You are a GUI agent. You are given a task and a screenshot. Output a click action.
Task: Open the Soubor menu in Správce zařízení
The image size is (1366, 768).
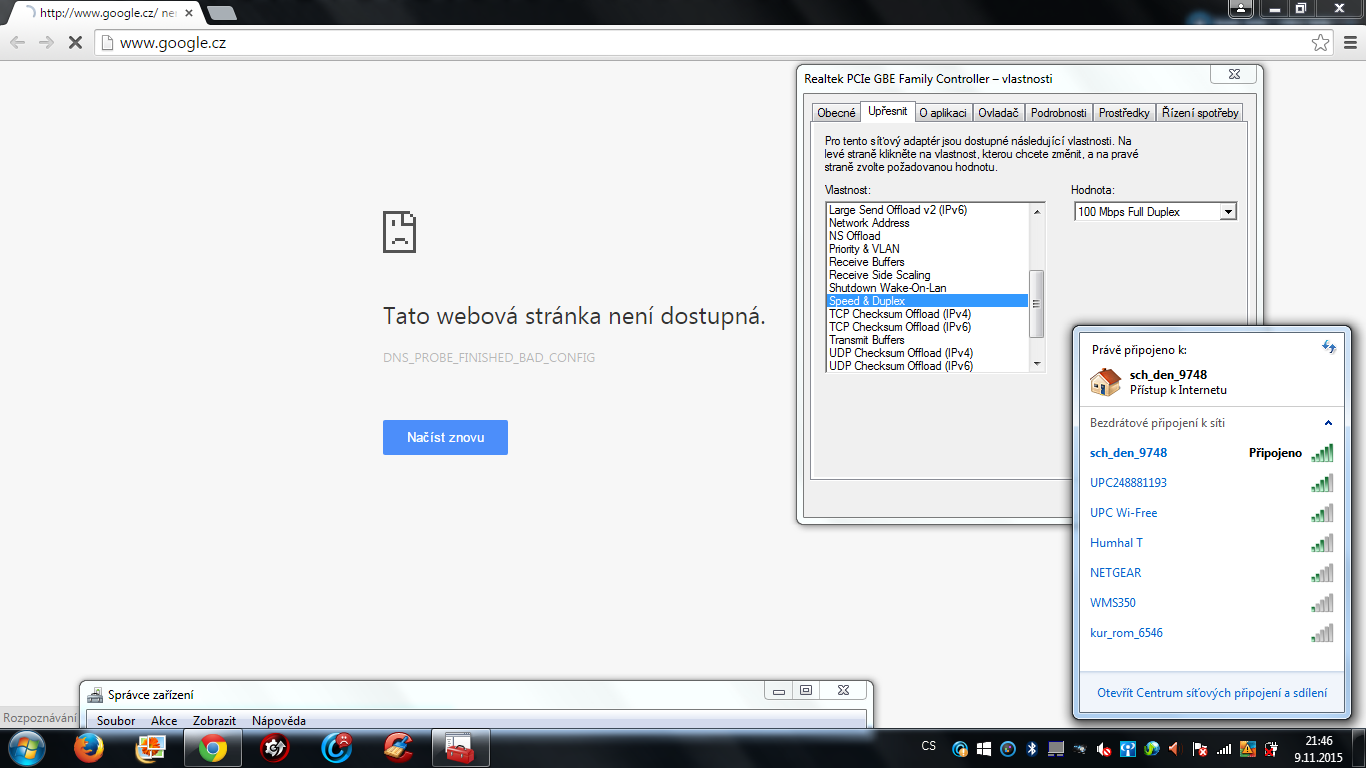click(116, 721)
